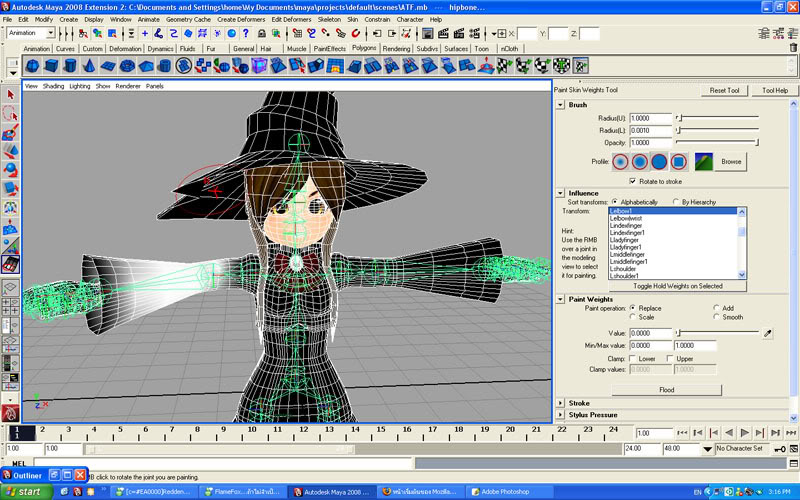Screen dimensions: 800x500
Task: Switch to four view layout
Action: (10, 307)
